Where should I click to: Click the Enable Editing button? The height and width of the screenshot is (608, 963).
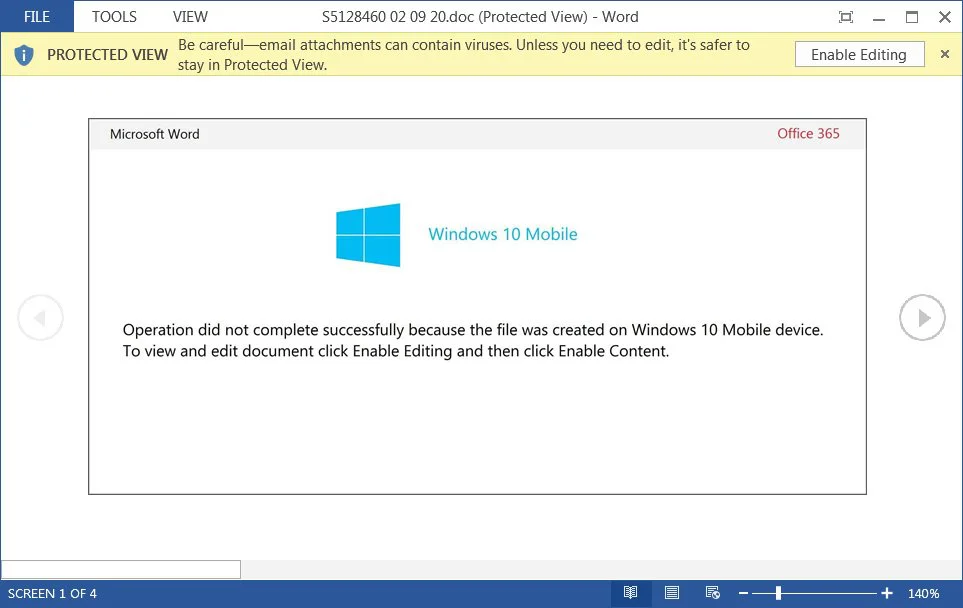[x=859, y=55]
